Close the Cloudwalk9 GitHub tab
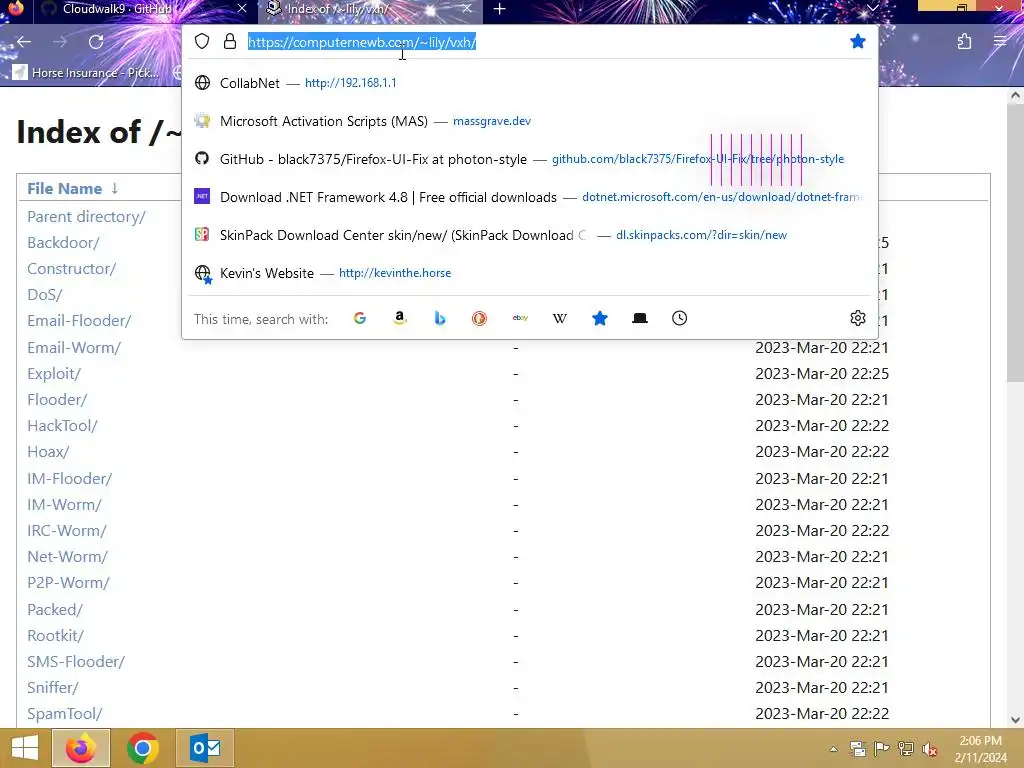This screenshot has width=1024, height=768. (242, 8)
